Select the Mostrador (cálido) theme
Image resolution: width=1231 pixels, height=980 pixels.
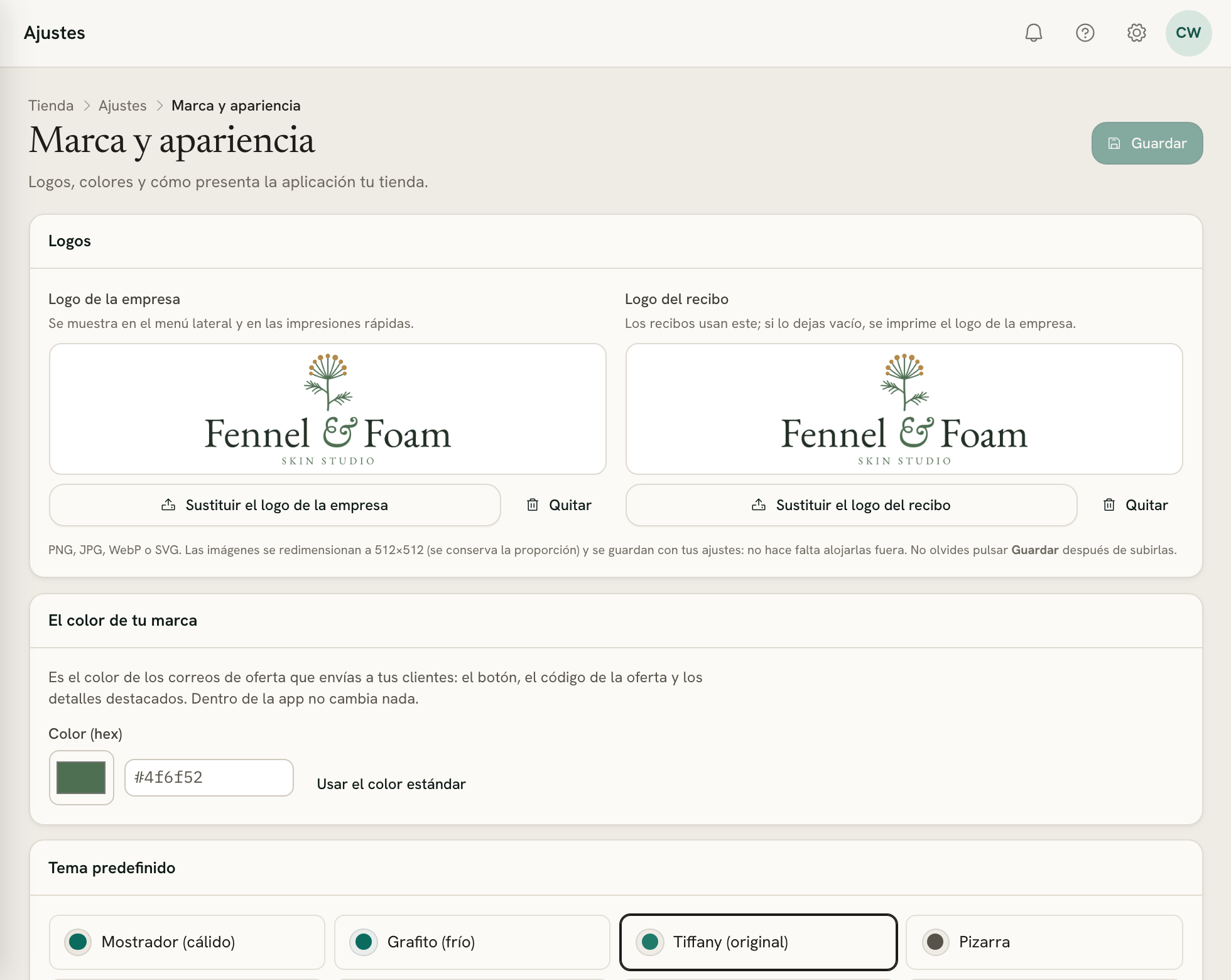click(187, 942)
